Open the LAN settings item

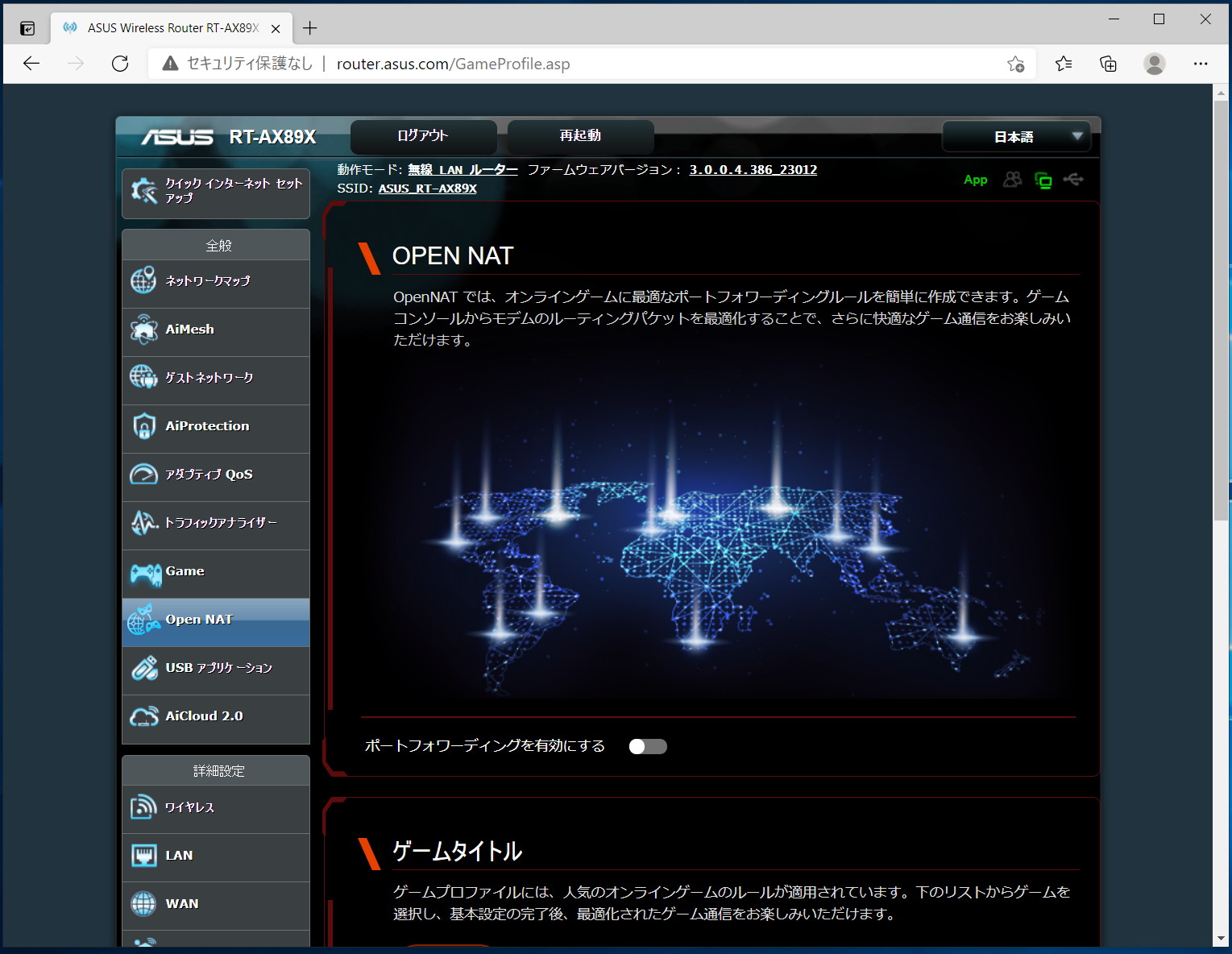[216, 858]
